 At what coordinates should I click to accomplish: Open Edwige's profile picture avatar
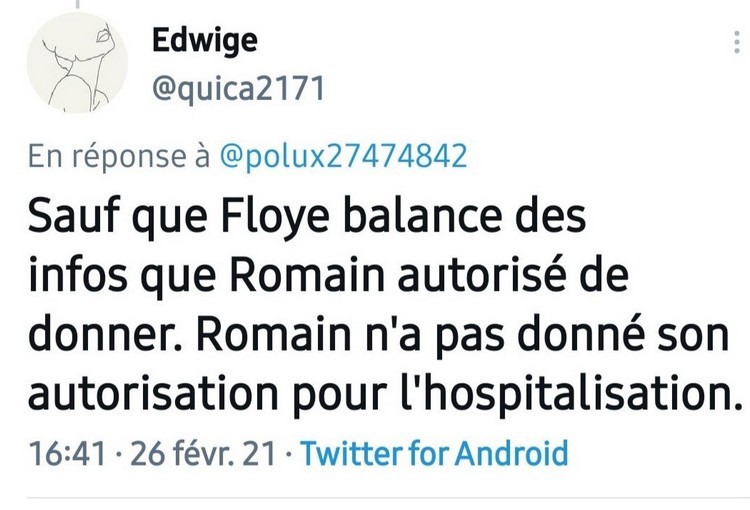(77, 63)
